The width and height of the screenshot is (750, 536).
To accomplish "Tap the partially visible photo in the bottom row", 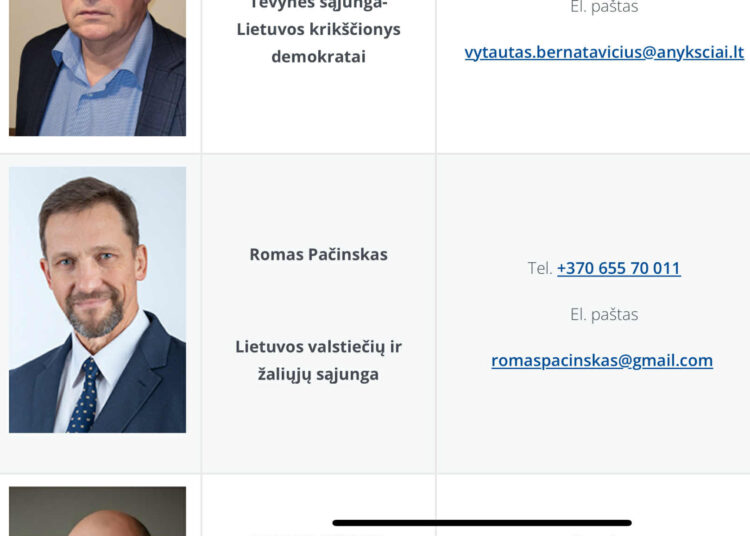I will click(98, 511).
